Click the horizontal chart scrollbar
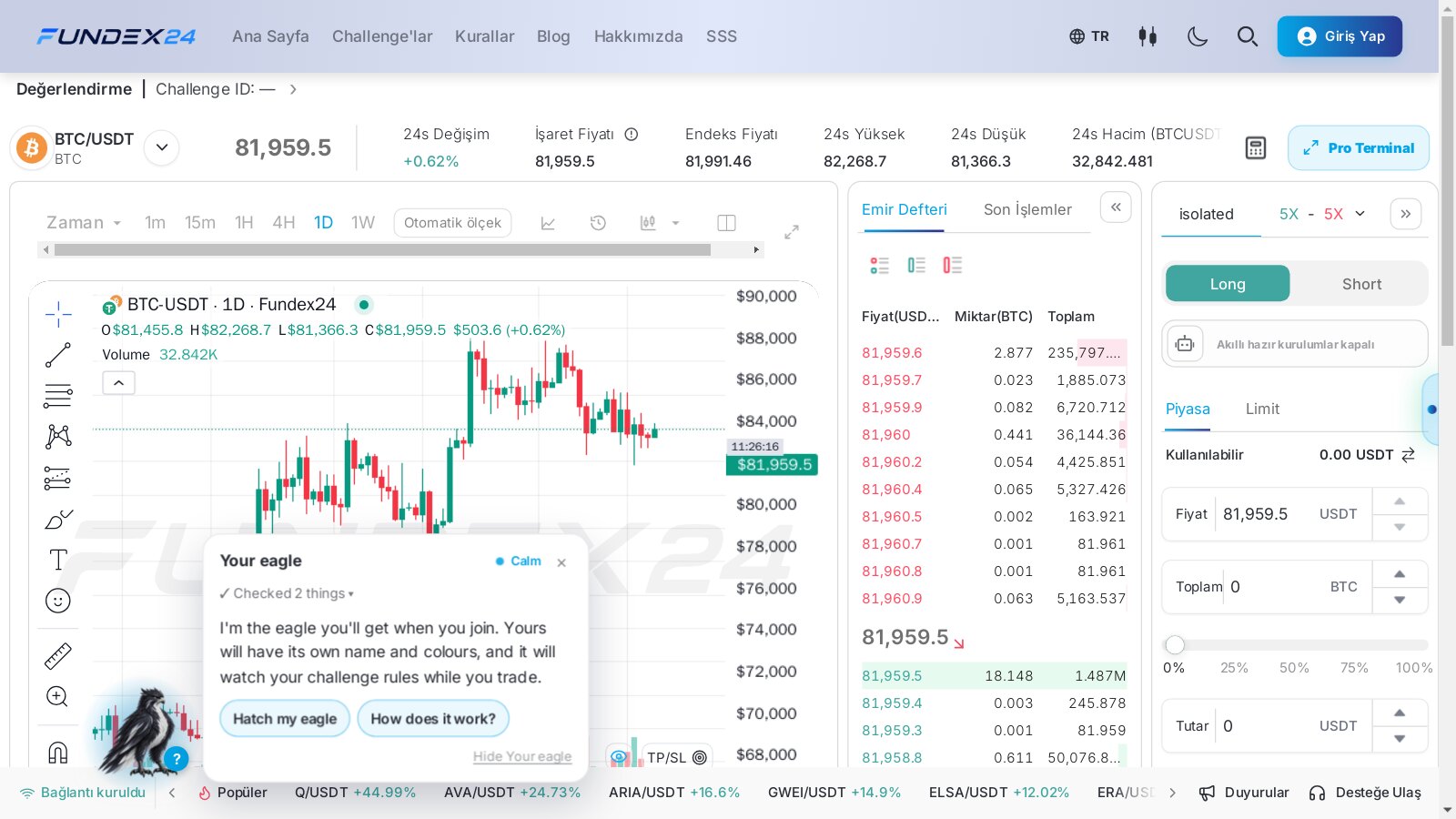1456x819 pixels. 382,249
